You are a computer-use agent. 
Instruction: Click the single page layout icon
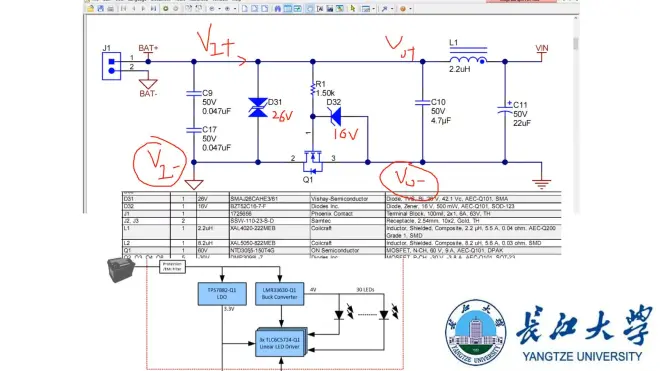tap(245, 8)
